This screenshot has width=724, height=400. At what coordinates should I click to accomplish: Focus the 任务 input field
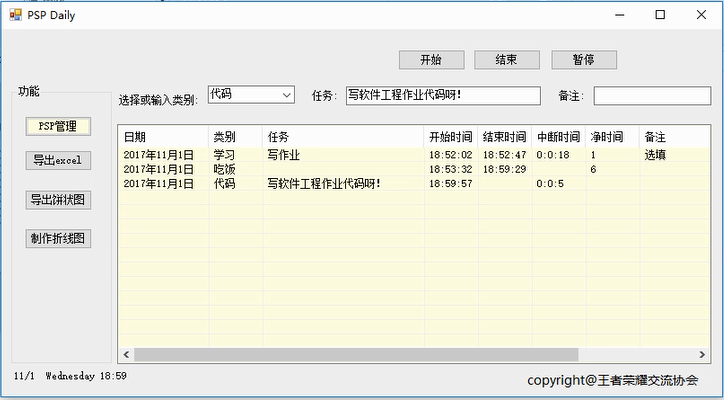click(x=443, y=96)
